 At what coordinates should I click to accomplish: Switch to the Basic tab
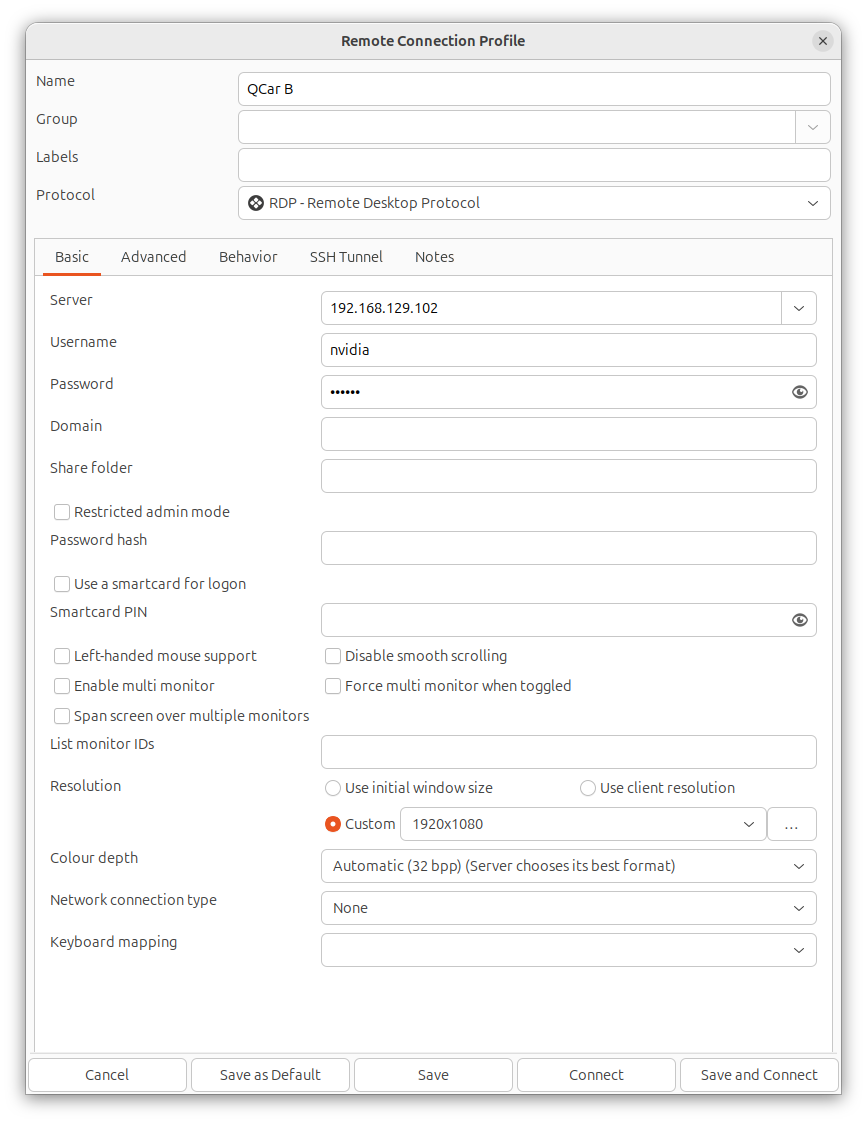72,257
